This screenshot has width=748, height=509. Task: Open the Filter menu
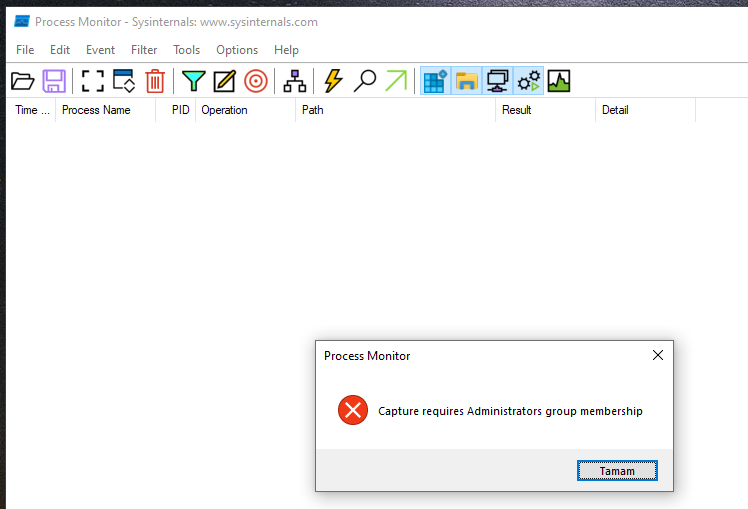click(144, 50)
